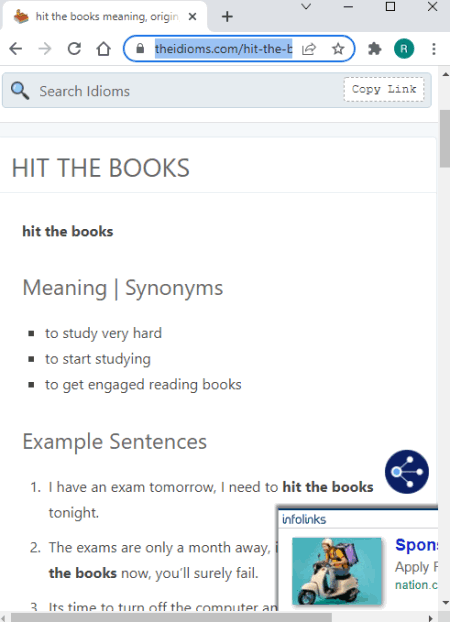Click the Copy Link button
The height and width of the screenshot is (622, 450).
tap(384, 89)
